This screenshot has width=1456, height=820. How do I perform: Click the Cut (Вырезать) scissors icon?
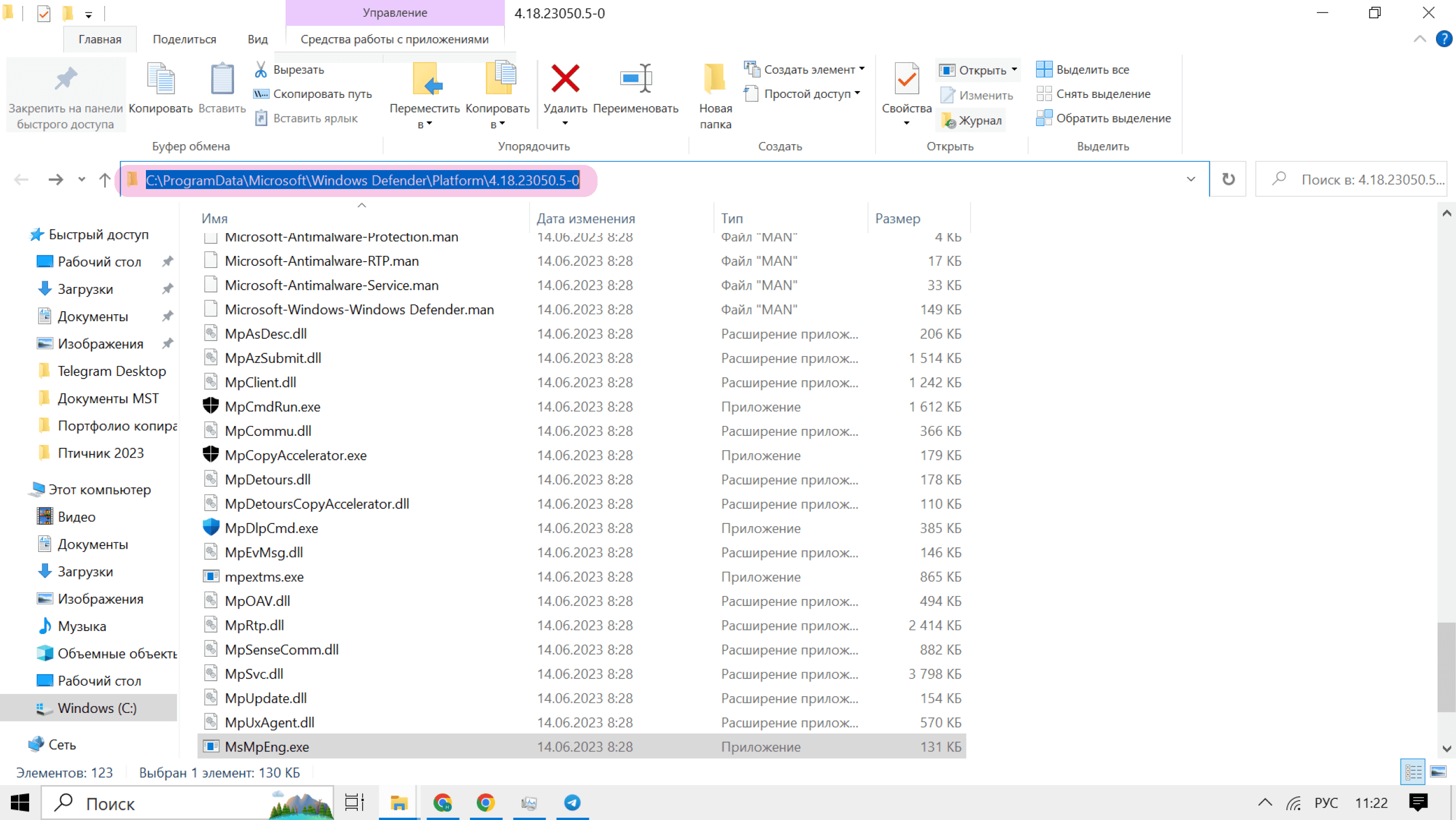pyautogui.click(x=260, y=70)
